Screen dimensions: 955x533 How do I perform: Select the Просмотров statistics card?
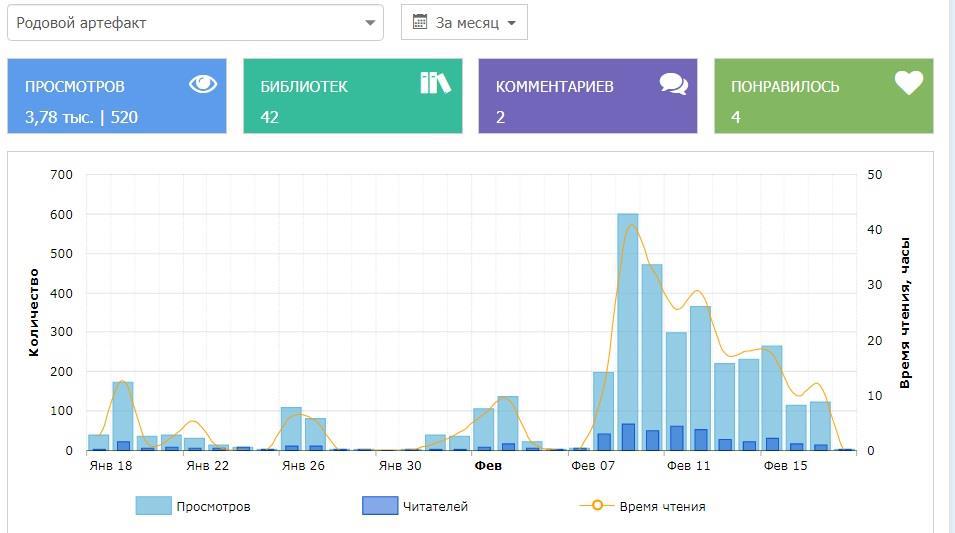(117, 96)
